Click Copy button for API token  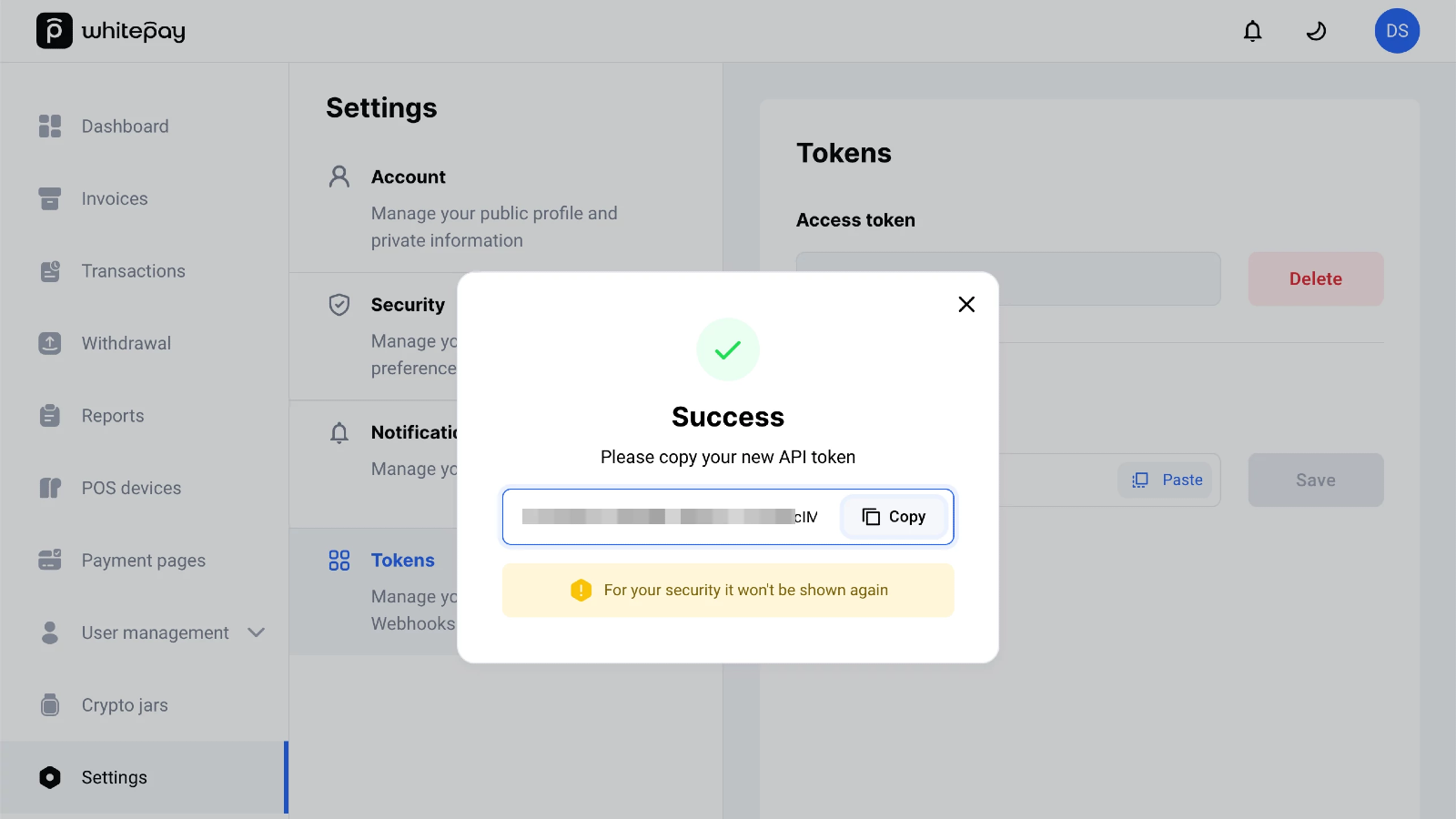pos(894,517)
